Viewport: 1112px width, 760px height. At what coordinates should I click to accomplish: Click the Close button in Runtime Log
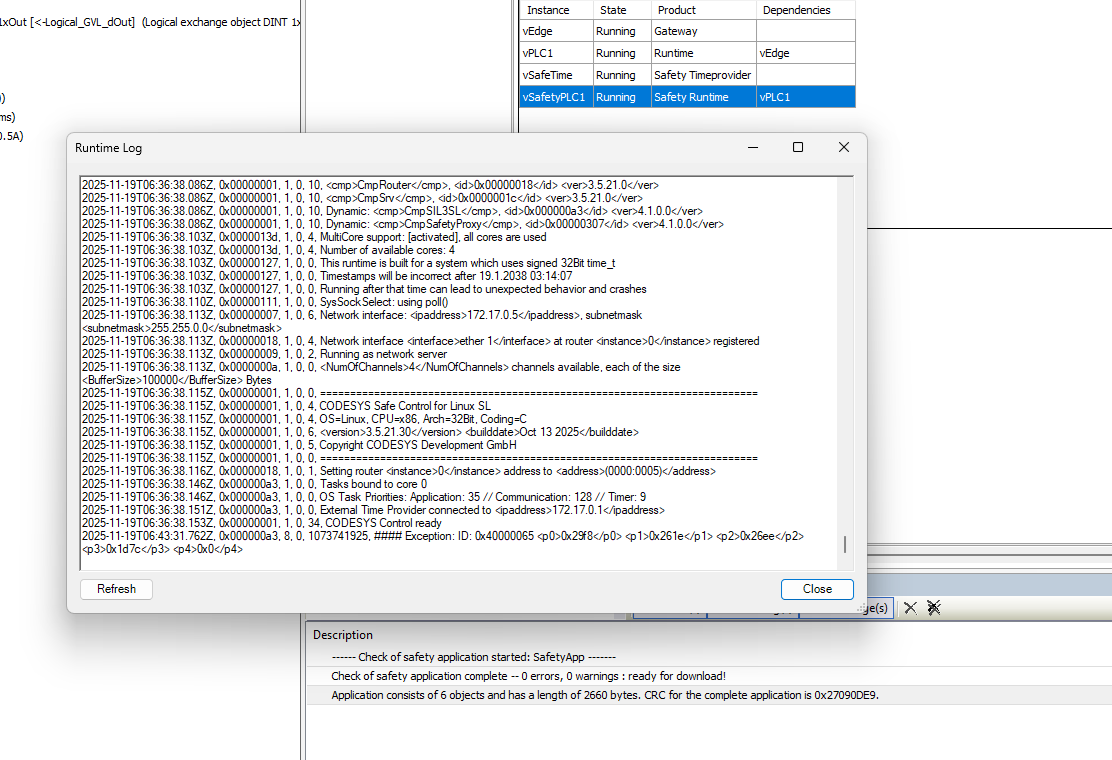pos(816,589)
